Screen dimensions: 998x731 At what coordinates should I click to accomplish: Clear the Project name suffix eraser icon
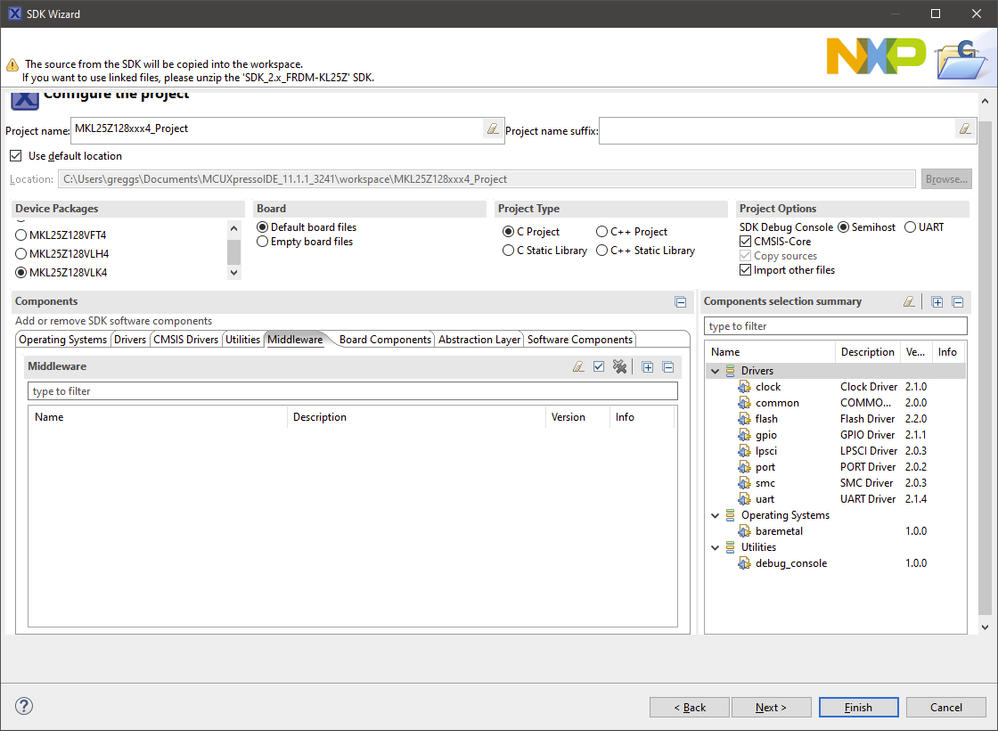[x=965, y=129]
